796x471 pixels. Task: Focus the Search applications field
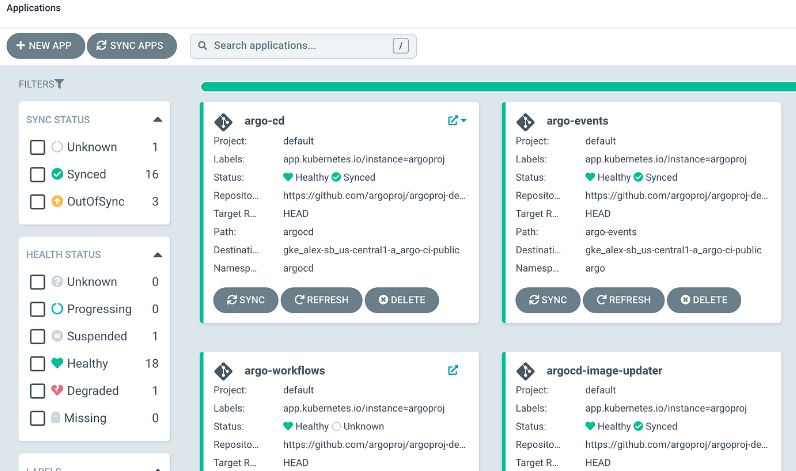pyautogui.click(x=303, y=46)
